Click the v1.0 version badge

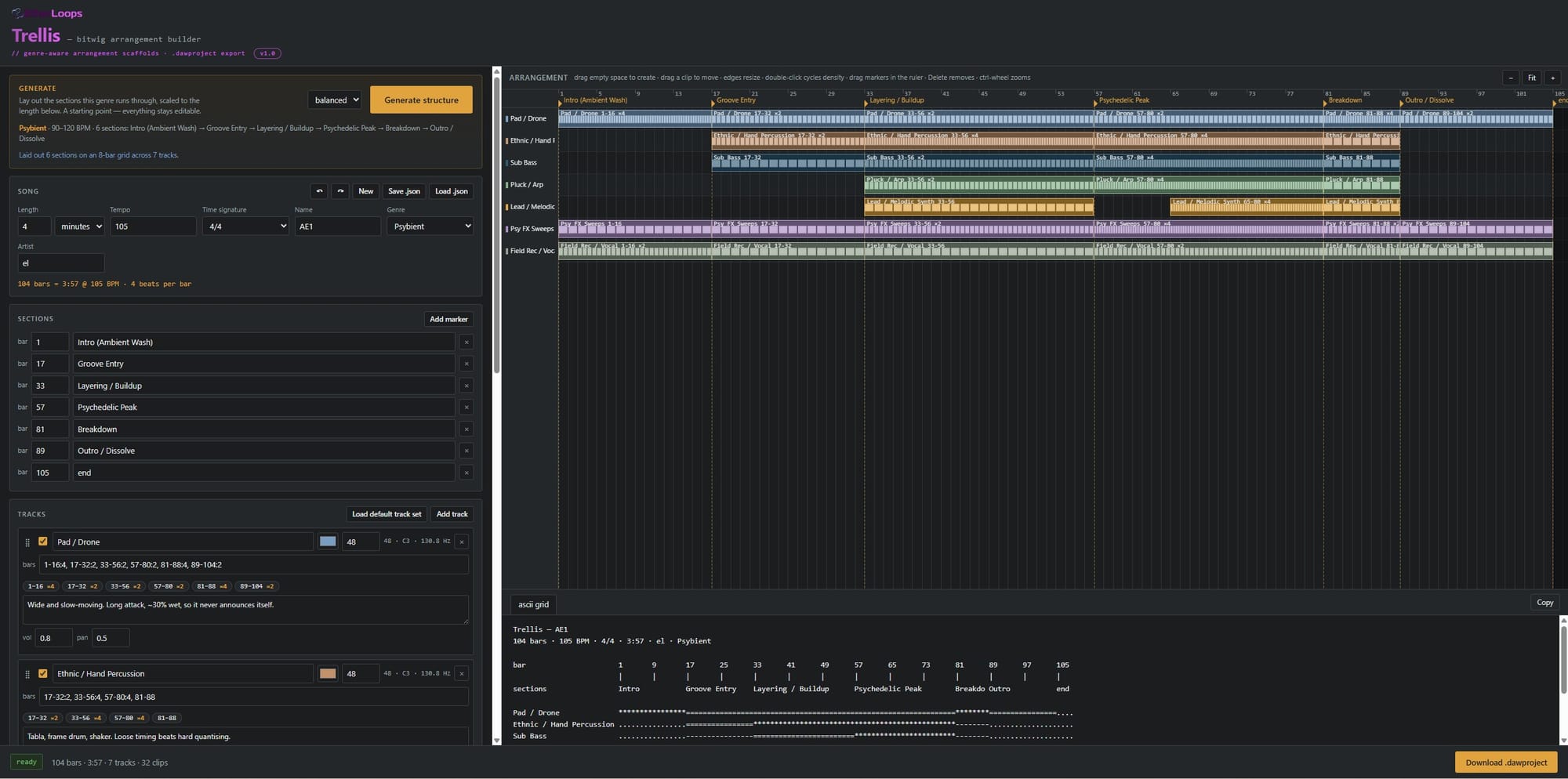267,53
